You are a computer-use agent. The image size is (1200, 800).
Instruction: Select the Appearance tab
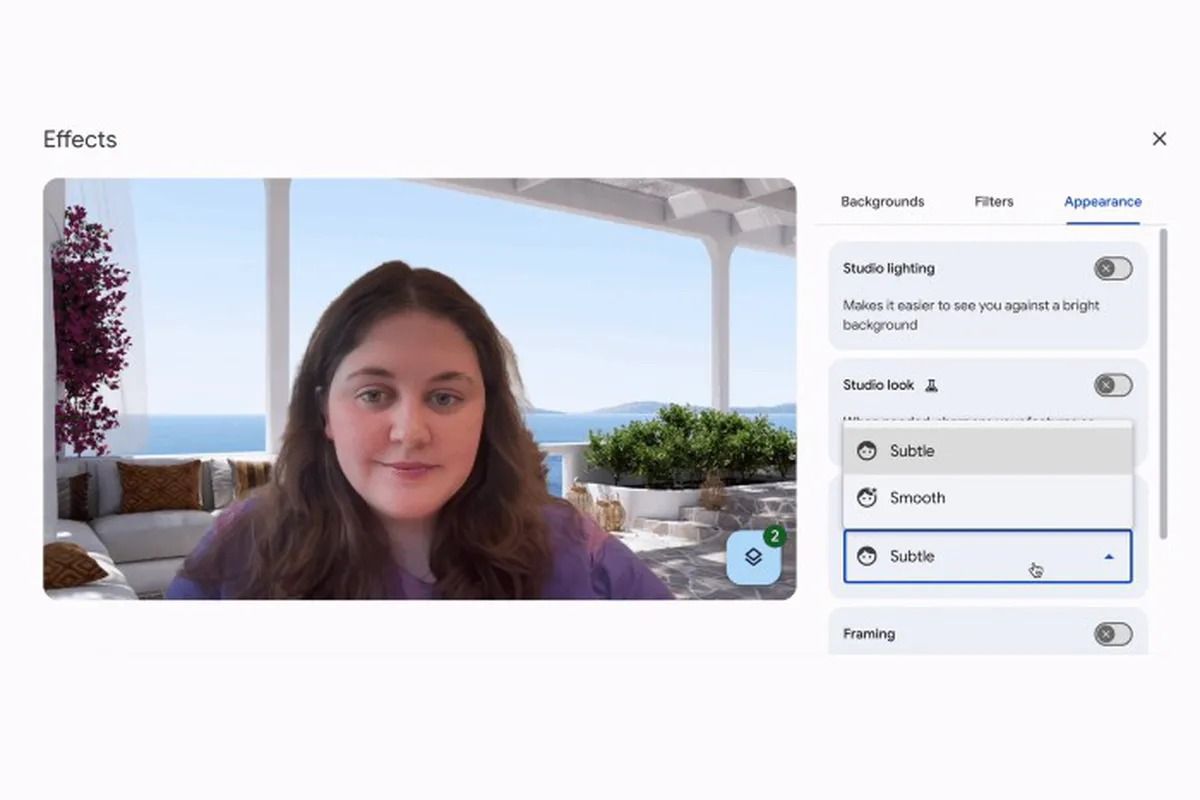point(1102,201)
